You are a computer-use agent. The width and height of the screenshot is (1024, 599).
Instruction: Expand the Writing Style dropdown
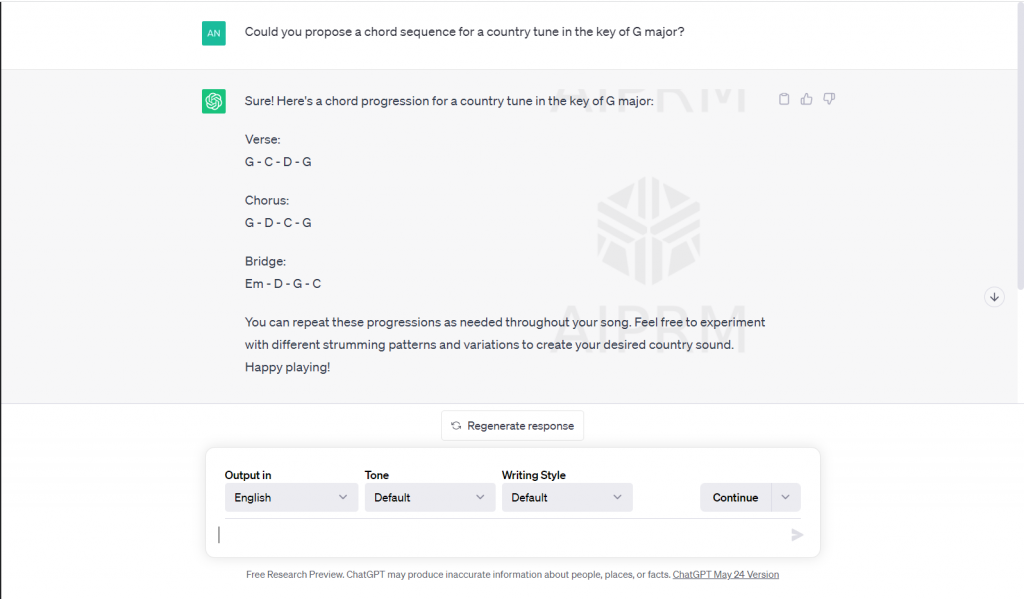566,497
